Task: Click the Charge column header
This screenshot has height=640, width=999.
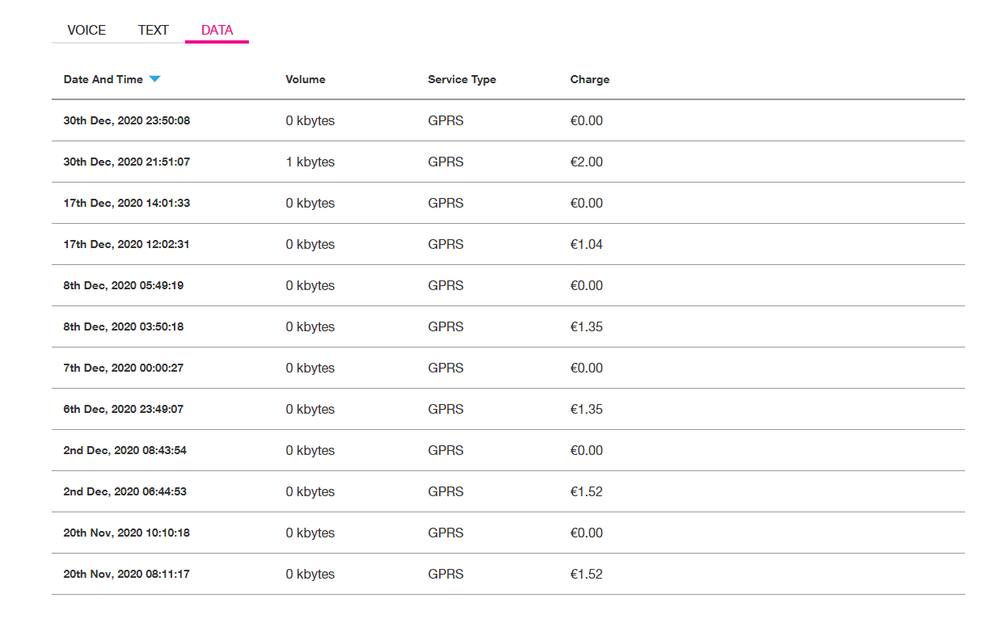Action: pos(589,79)
